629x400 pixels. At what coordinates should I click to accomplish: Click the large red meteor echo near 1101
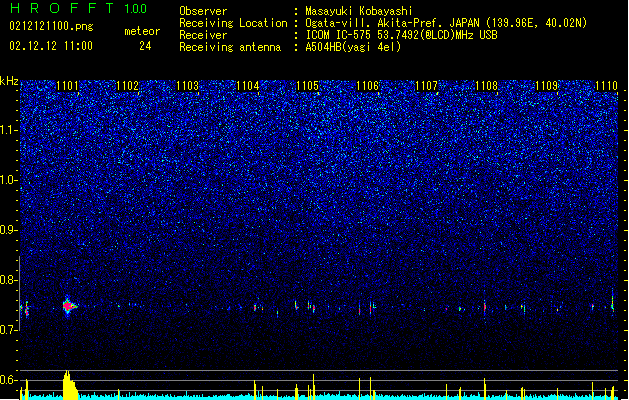coord(69,306)
